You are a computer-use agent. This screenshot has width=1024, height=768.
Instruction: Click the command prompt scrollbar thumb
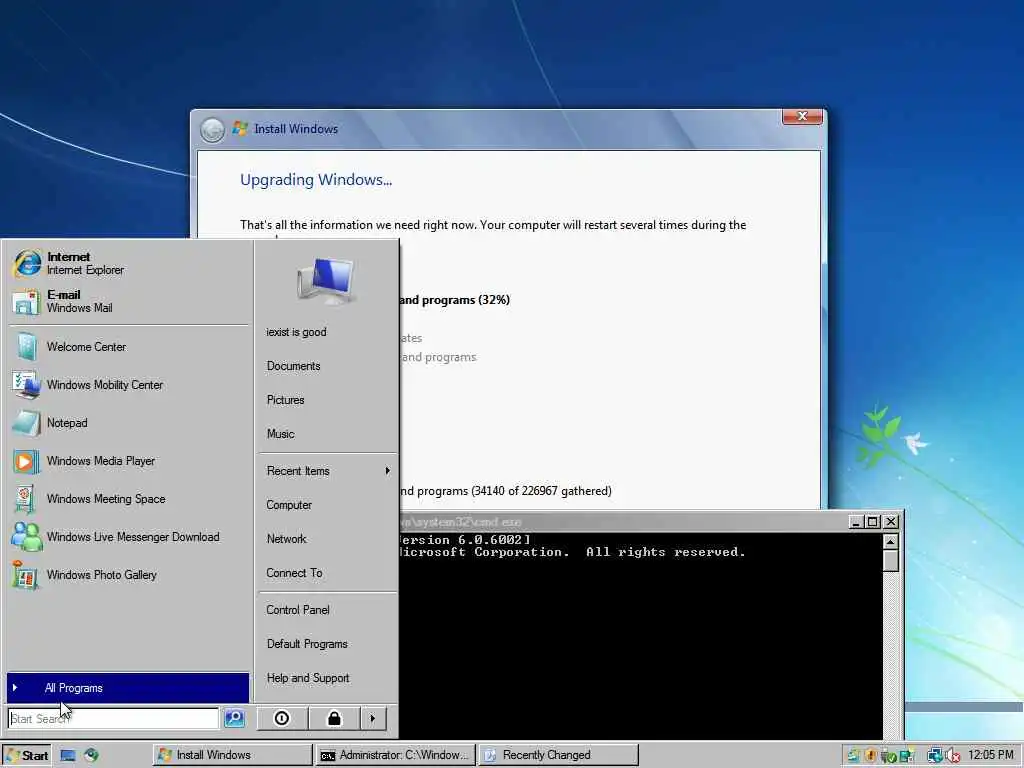pos(890,561)
